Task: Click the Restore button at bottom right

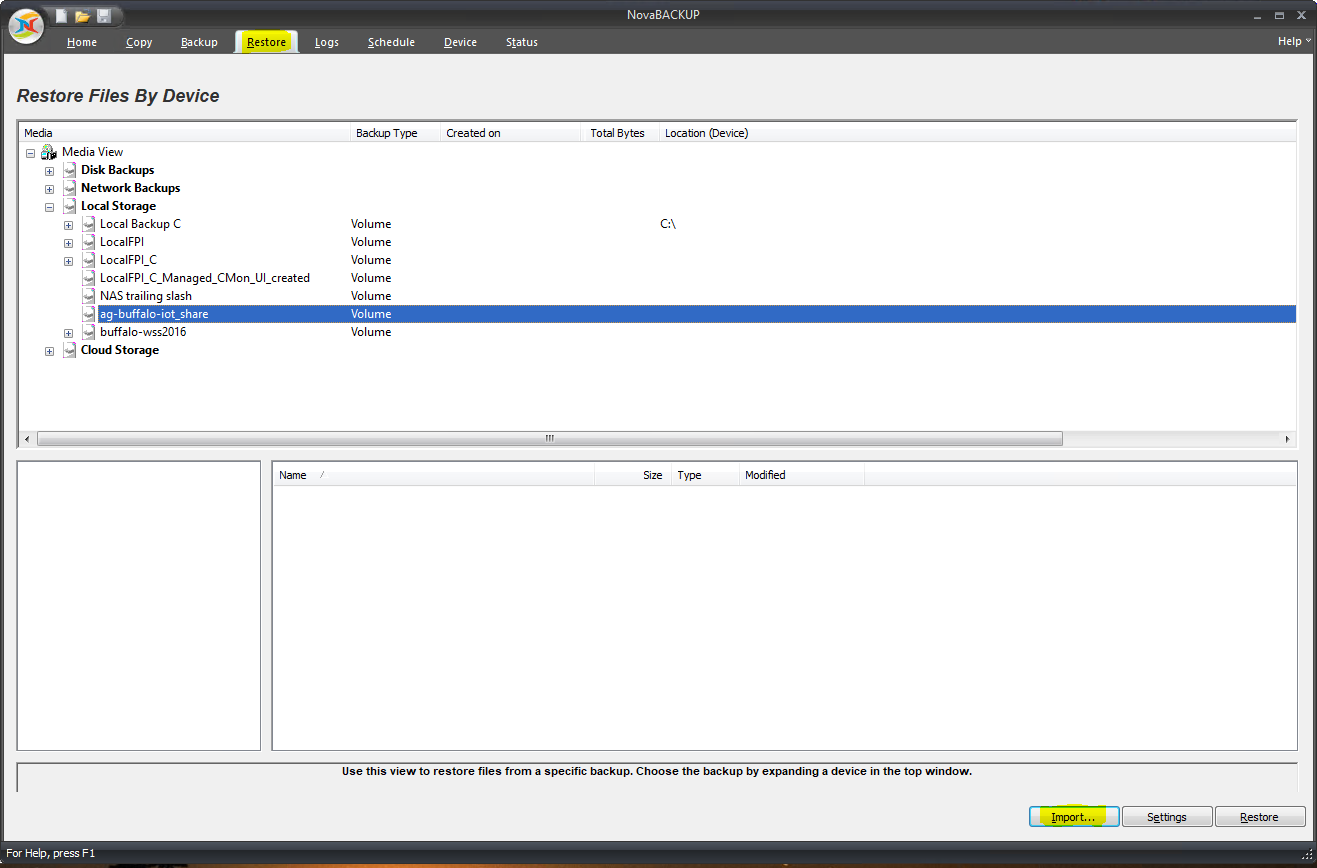Action: coord(1260,817)
